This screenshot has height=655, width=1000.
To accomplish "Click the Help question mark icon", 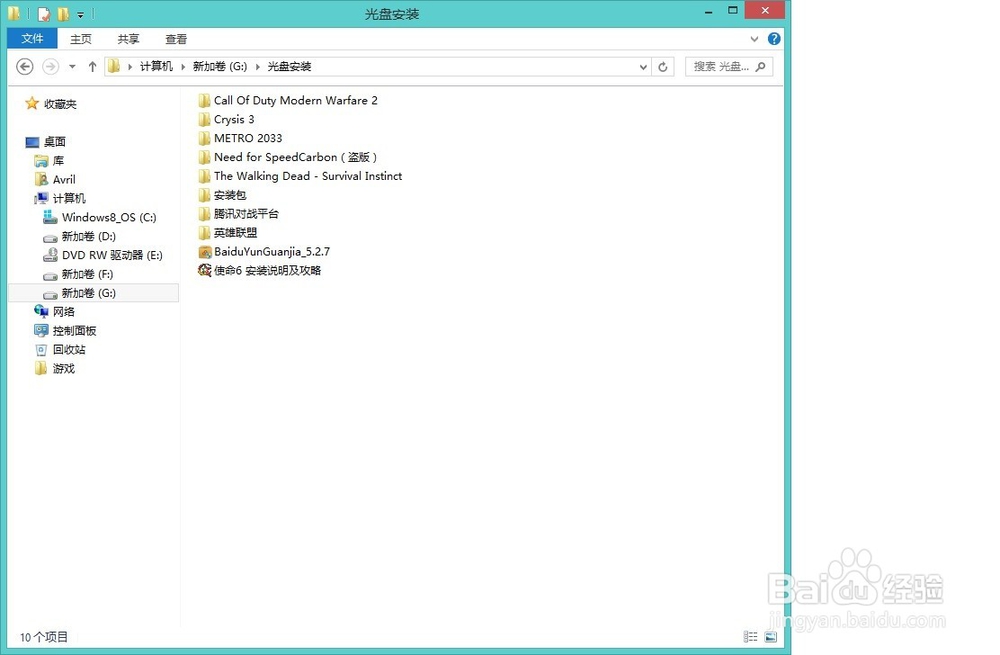I will pyautogui.click(x=775, y=39).
